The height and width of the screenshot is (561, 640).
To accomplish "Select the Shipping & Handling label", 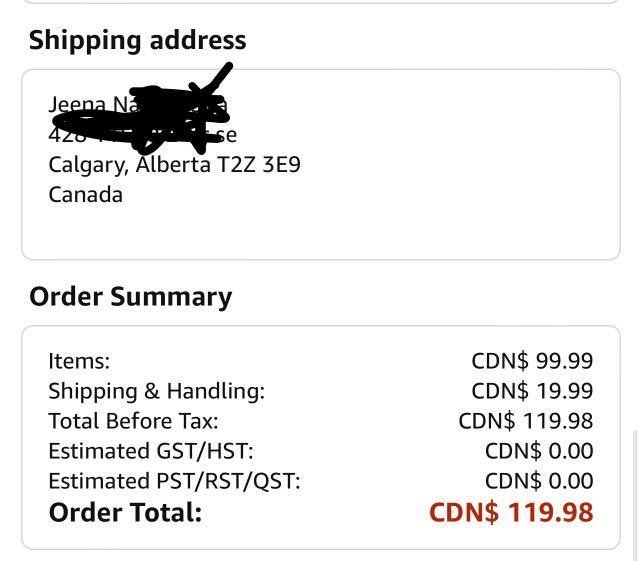I will [157, 391].
